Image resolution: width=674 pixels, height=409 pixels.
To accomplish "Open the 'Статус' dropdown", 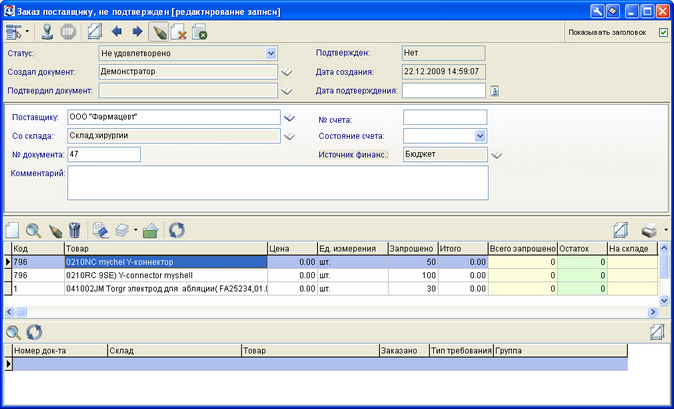I will pyautogui.click(x=271, y=53).
